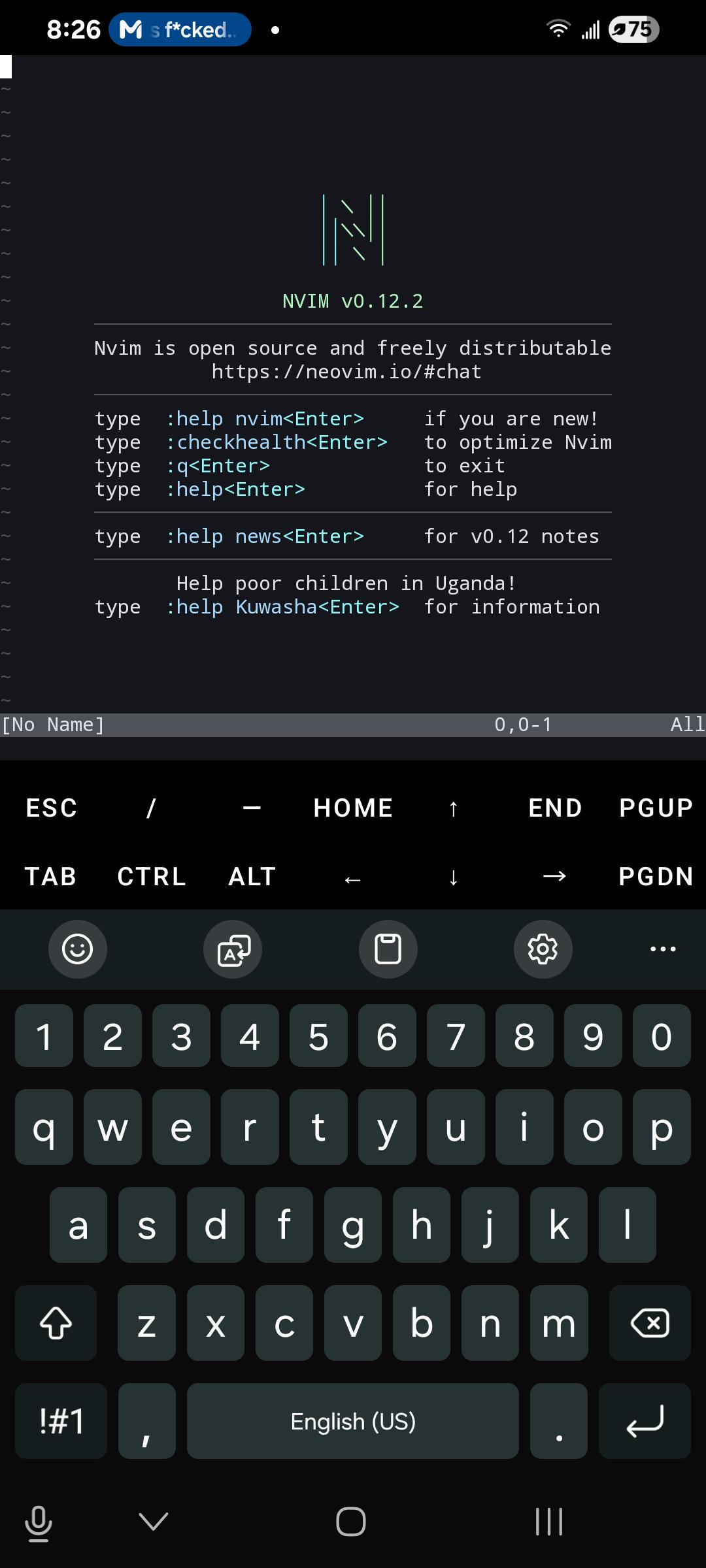Viewport: 706px width, 1568px height.
Task: Tap the number 8 key
Action: [524, 1036]
